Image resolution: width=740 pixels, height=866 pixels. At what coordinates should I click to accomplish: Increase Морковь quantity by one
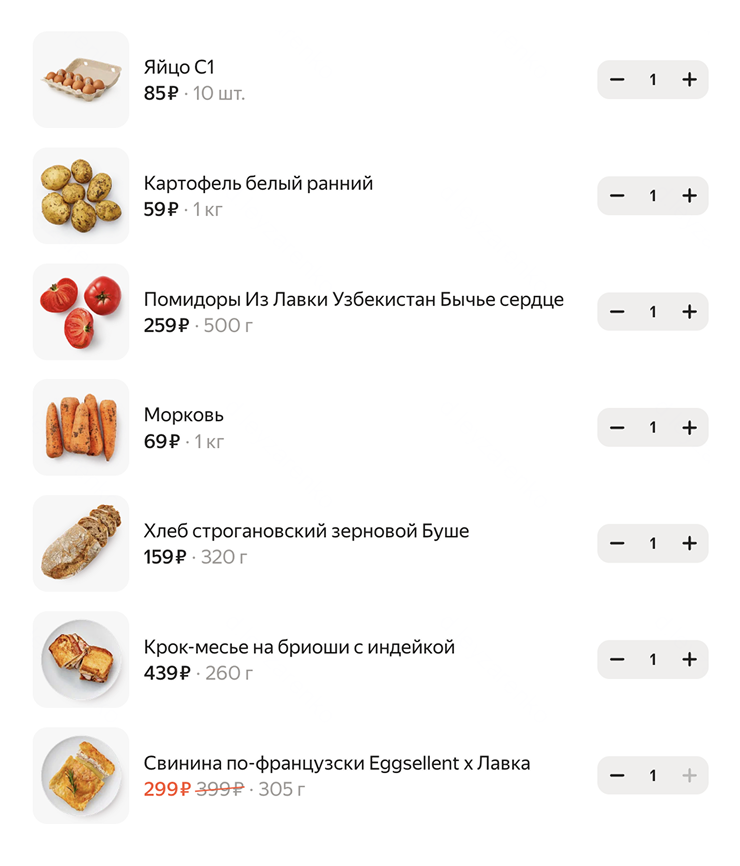point(689,428)
